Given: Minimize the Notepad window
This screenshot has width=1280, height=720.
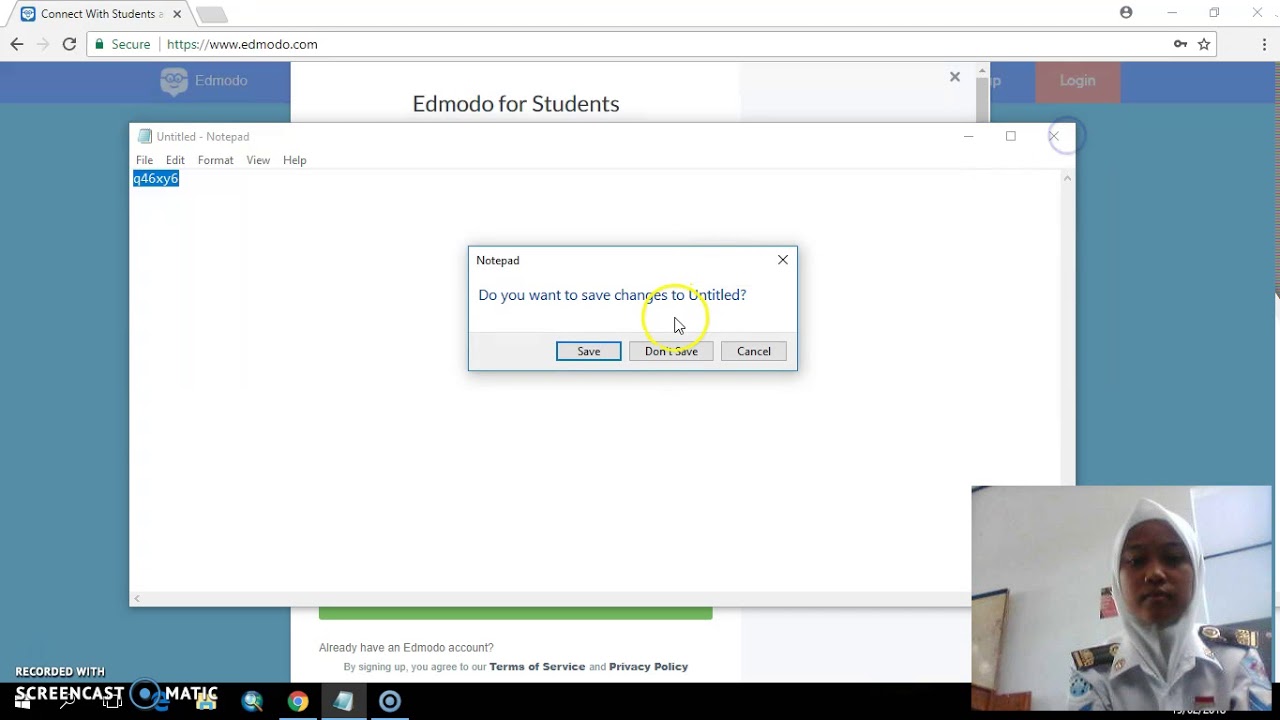Looking at the screenshot, I should [968, 136].
